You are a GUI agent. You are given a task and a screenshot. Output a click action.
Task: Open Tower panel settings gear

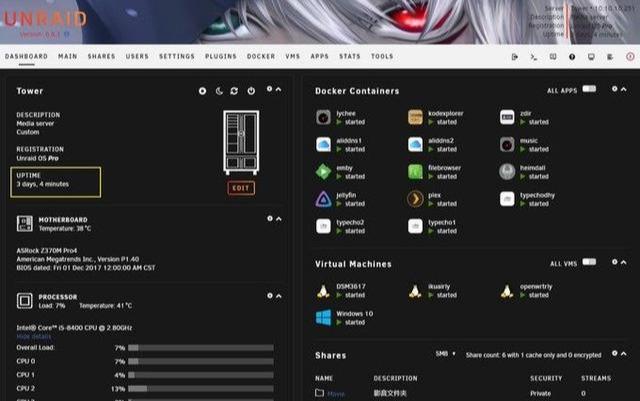click(269, 89)
